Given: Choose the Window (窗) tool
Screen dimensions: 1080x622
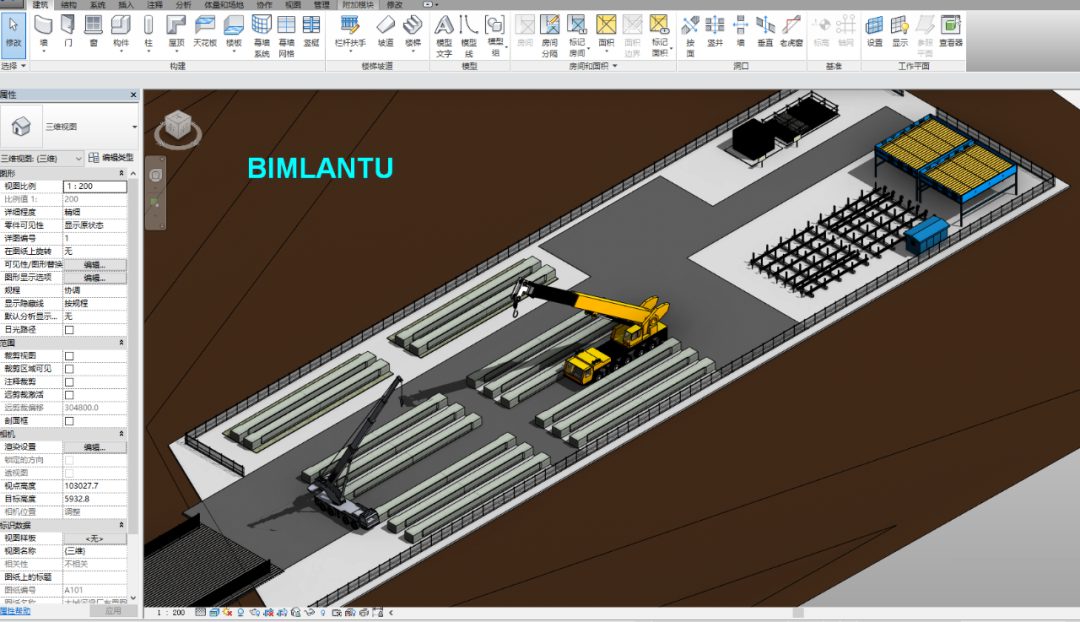Looking at the screenshot, I should [93, 32].
